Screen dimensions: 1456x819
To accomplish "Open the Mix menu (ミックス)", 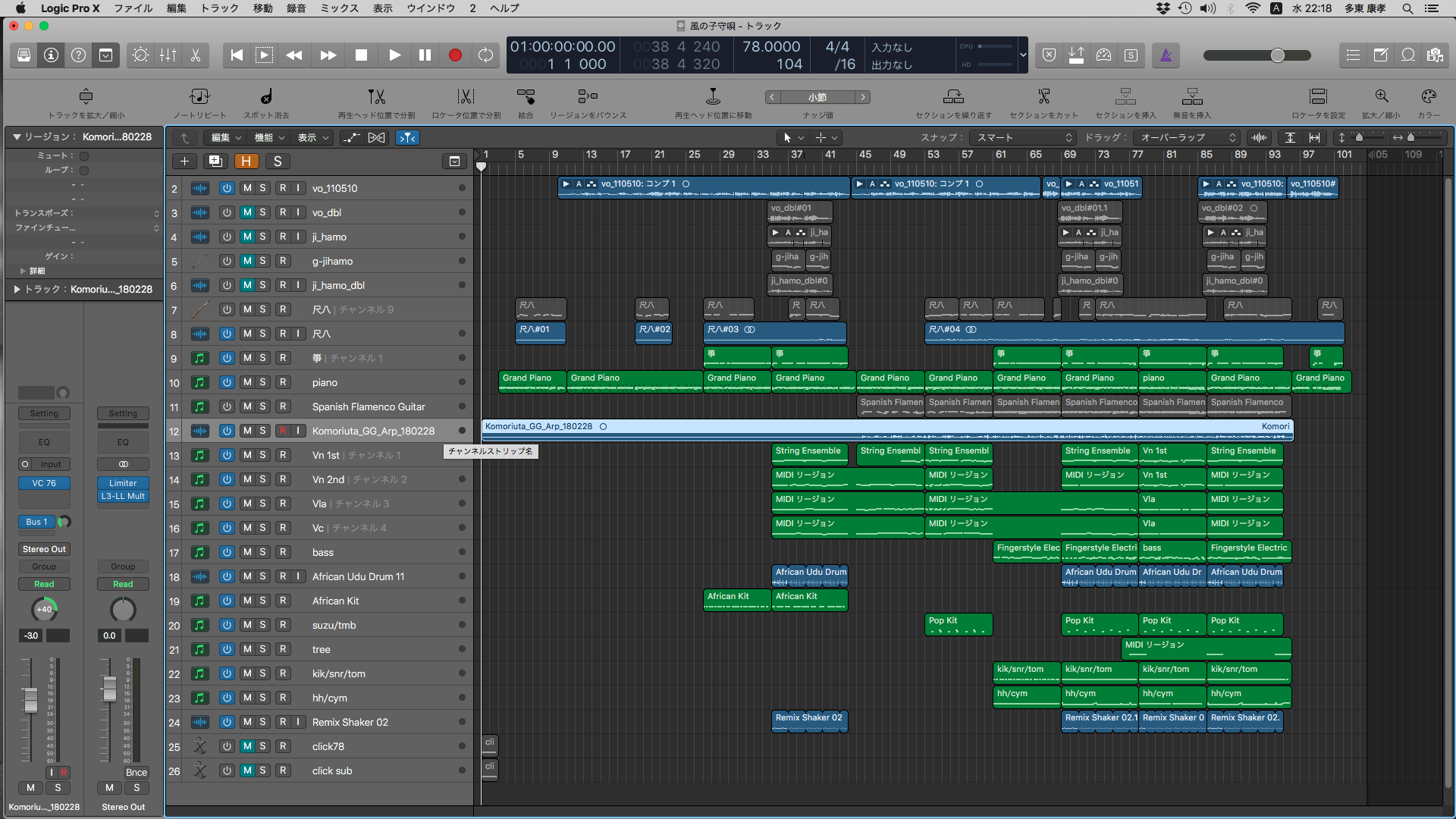I will (339, 8).
